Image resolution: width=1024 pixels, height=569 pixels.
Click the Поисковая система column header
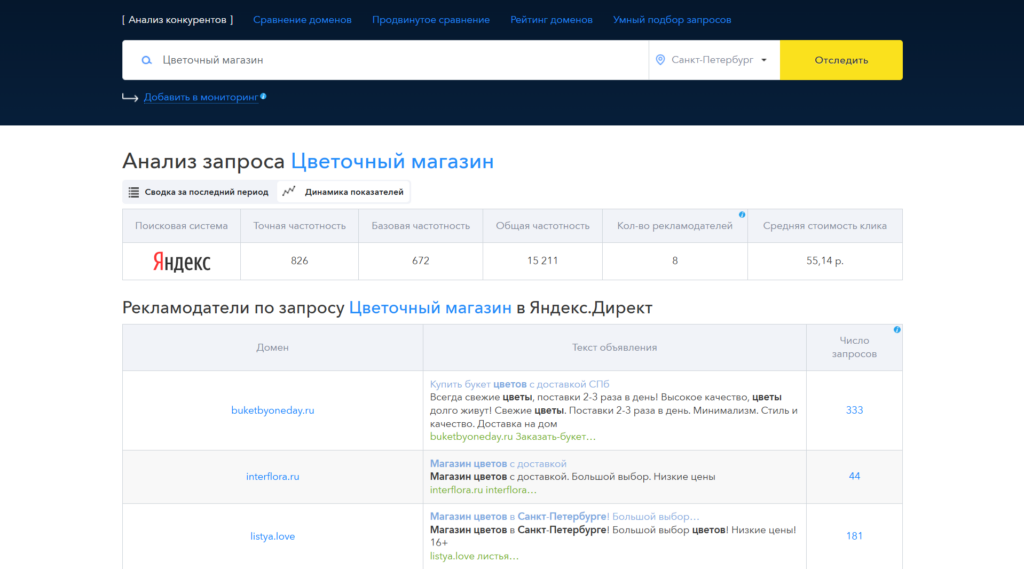182,226
